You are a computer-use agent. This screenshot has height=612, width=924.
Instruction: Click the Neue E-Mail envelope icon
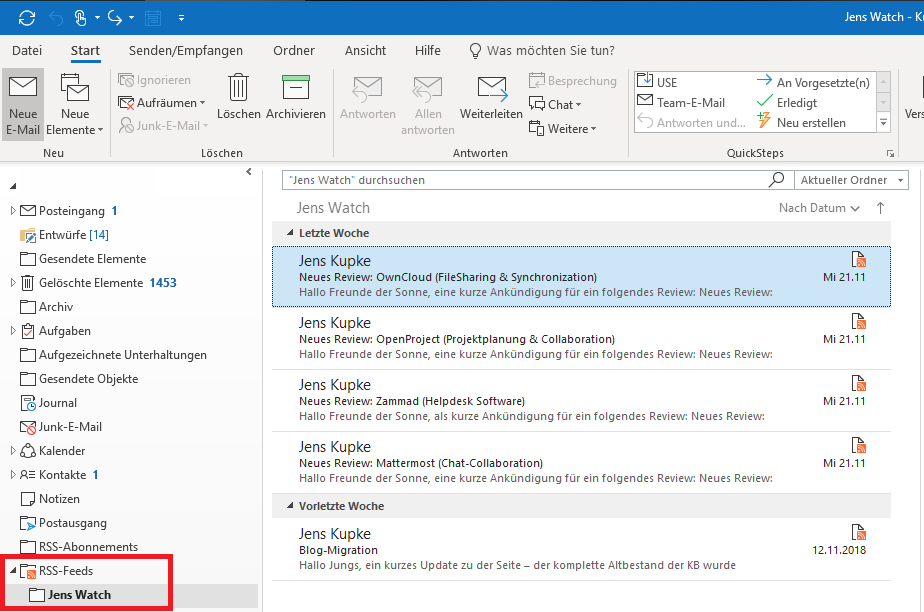(23, 87)
